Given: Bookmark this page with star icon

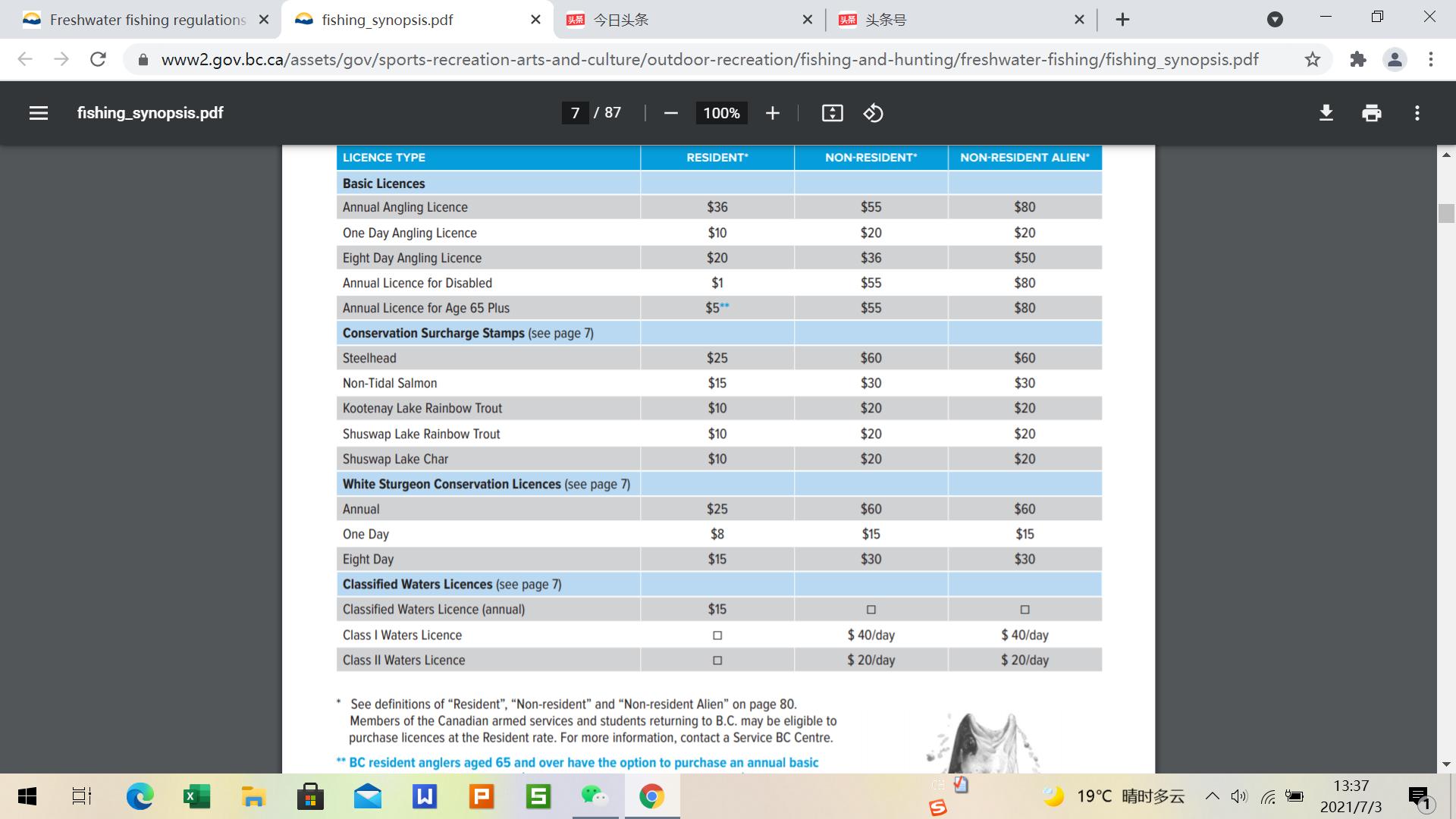Looking at the screenshot, I should pos(1313,59).
